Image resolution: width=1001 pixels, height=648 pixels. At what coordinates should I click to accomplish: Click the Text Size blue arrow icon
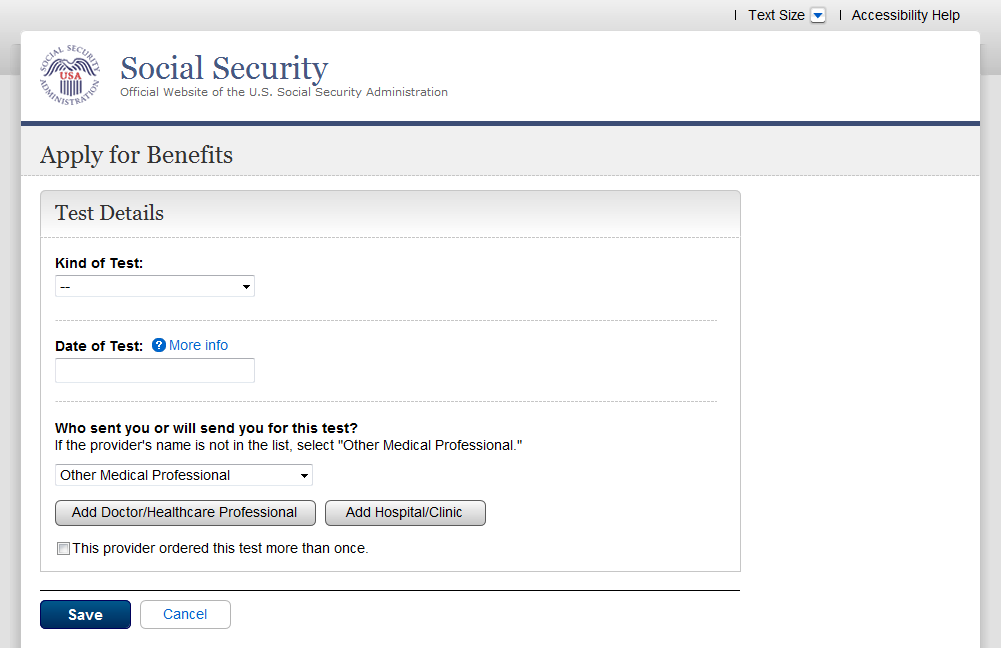click(x=818, y=16)
